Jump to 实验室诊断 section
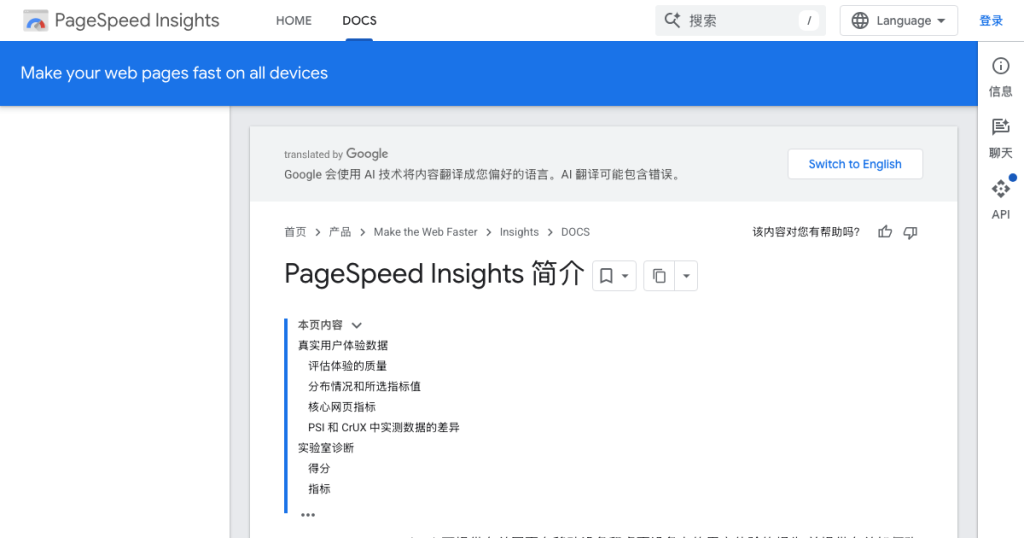The width and height of the screenshot is (1024, 538). [326, 448]
